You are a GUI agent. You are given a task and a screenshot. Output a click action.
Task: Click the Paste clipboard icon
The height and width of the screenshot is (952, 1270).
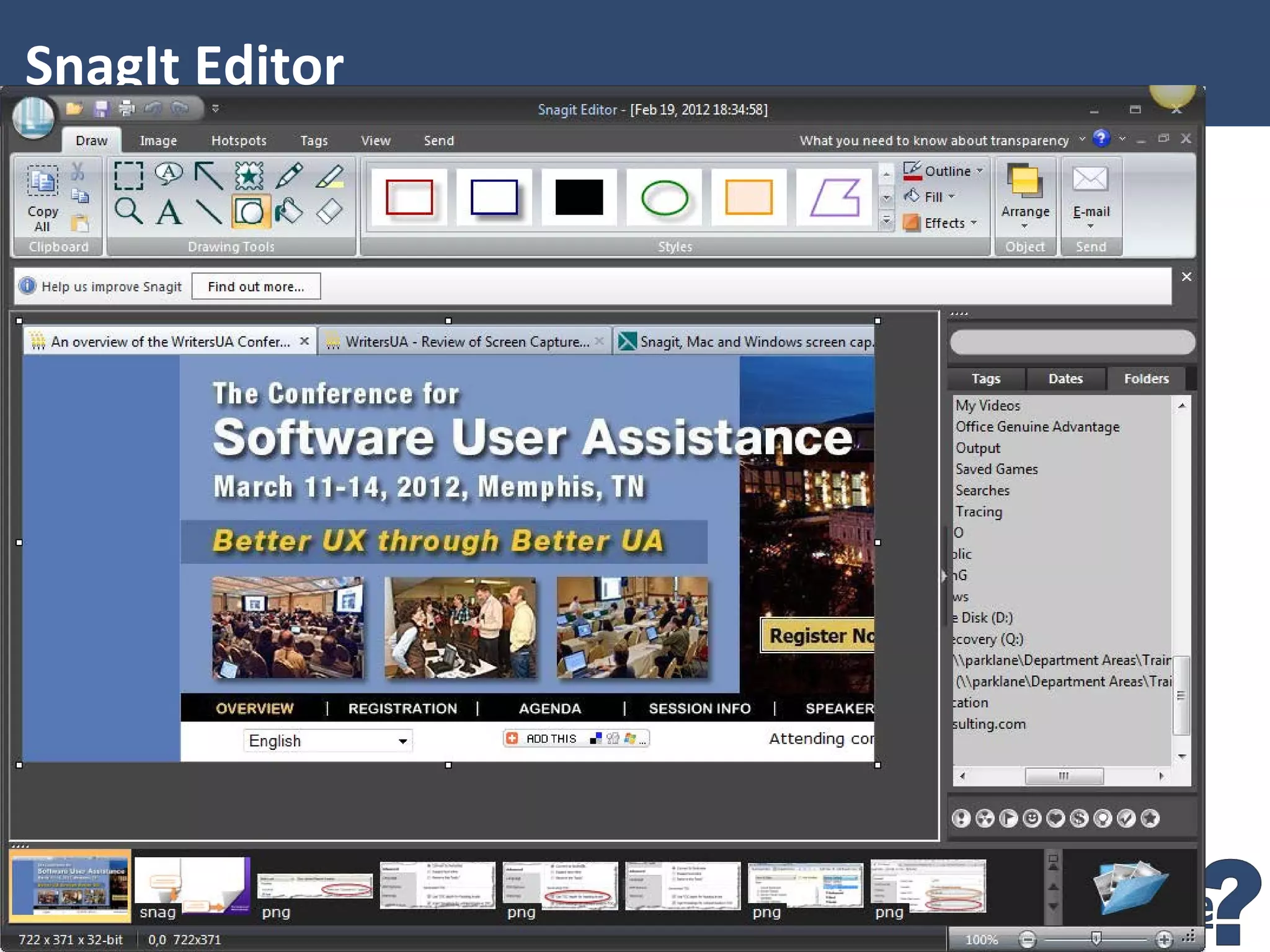[80, 223]
